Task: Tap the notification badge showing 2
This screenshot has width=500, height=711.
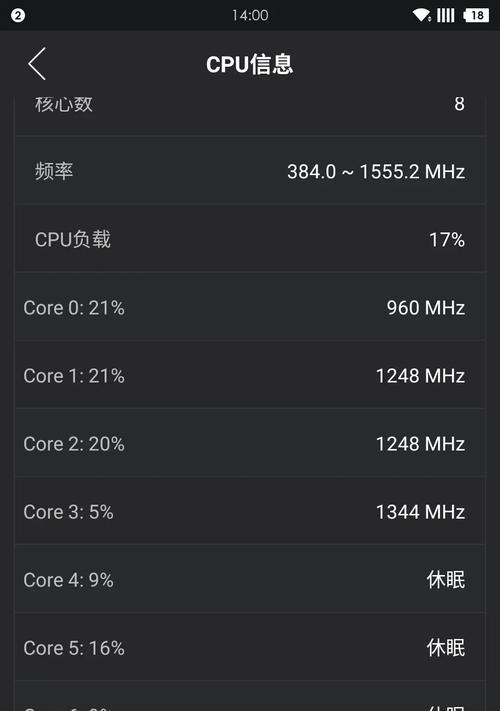Action: (x=18, y=15)
